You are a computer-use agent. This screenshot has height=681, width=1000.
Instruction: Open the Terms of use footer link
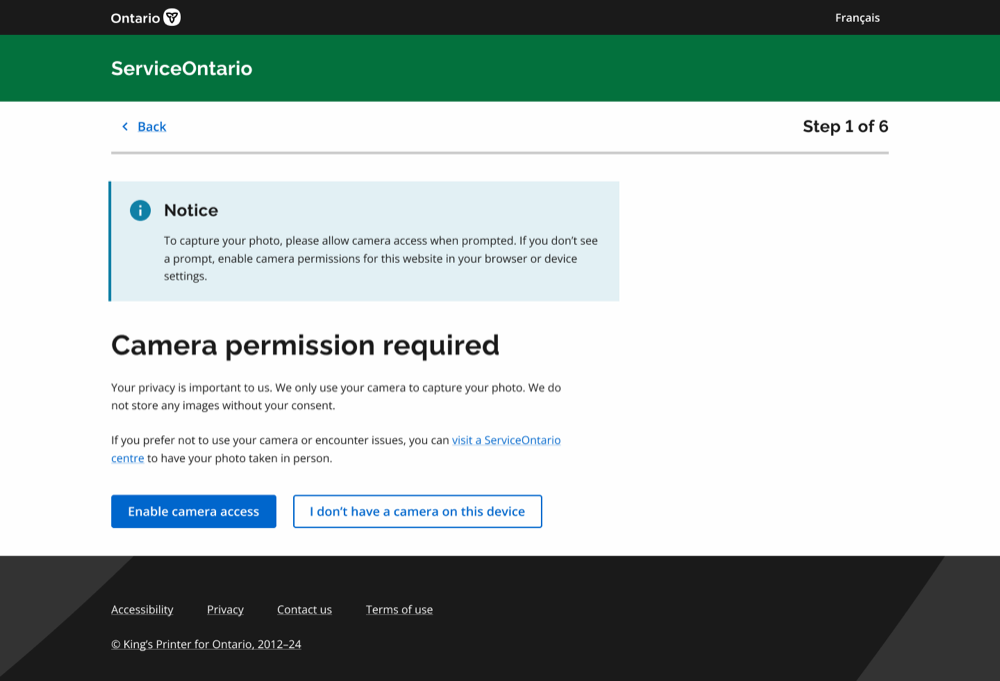coord(399,610)
